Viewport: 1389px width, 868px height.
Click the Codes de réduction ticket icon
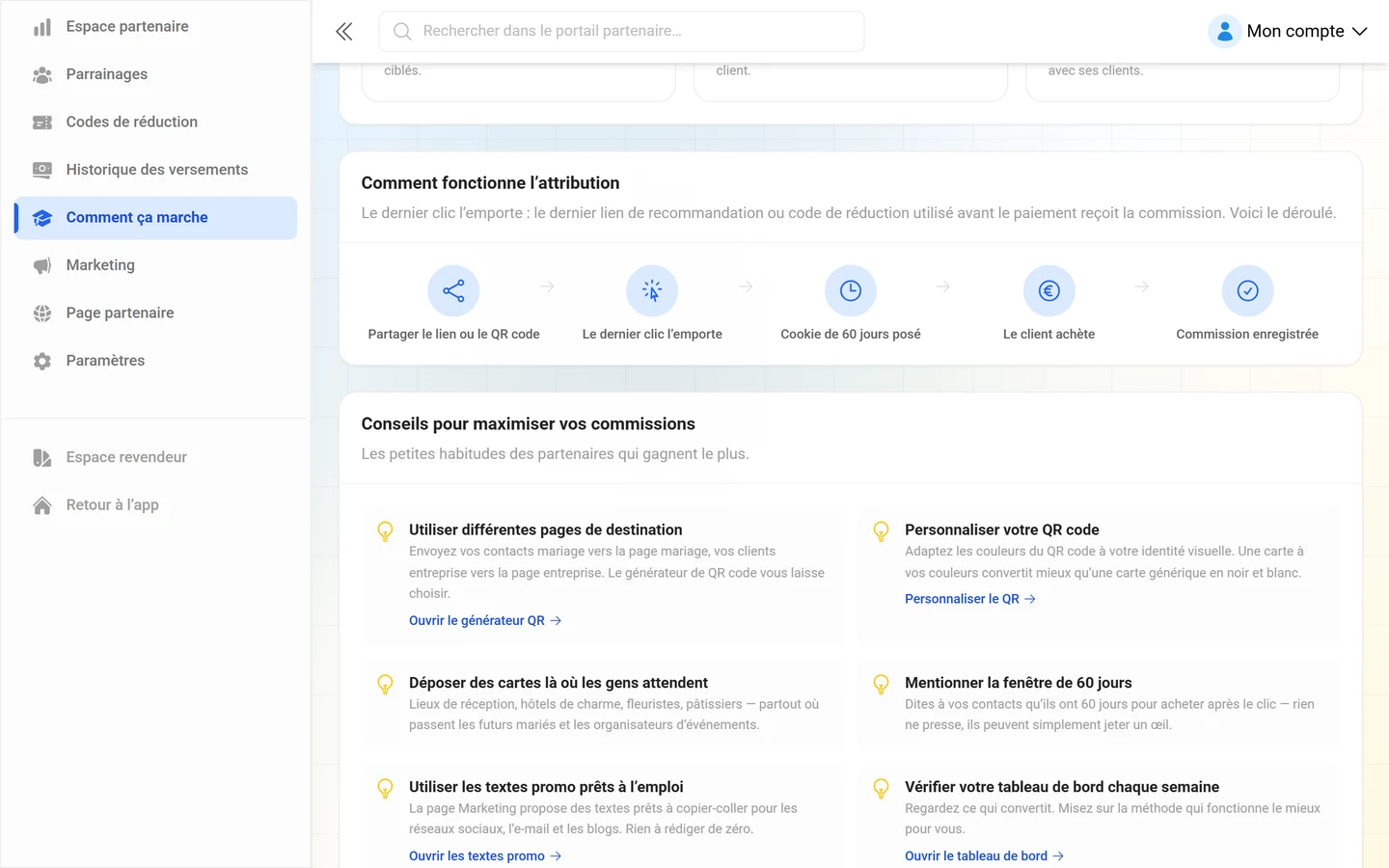(x=42, y=122)
